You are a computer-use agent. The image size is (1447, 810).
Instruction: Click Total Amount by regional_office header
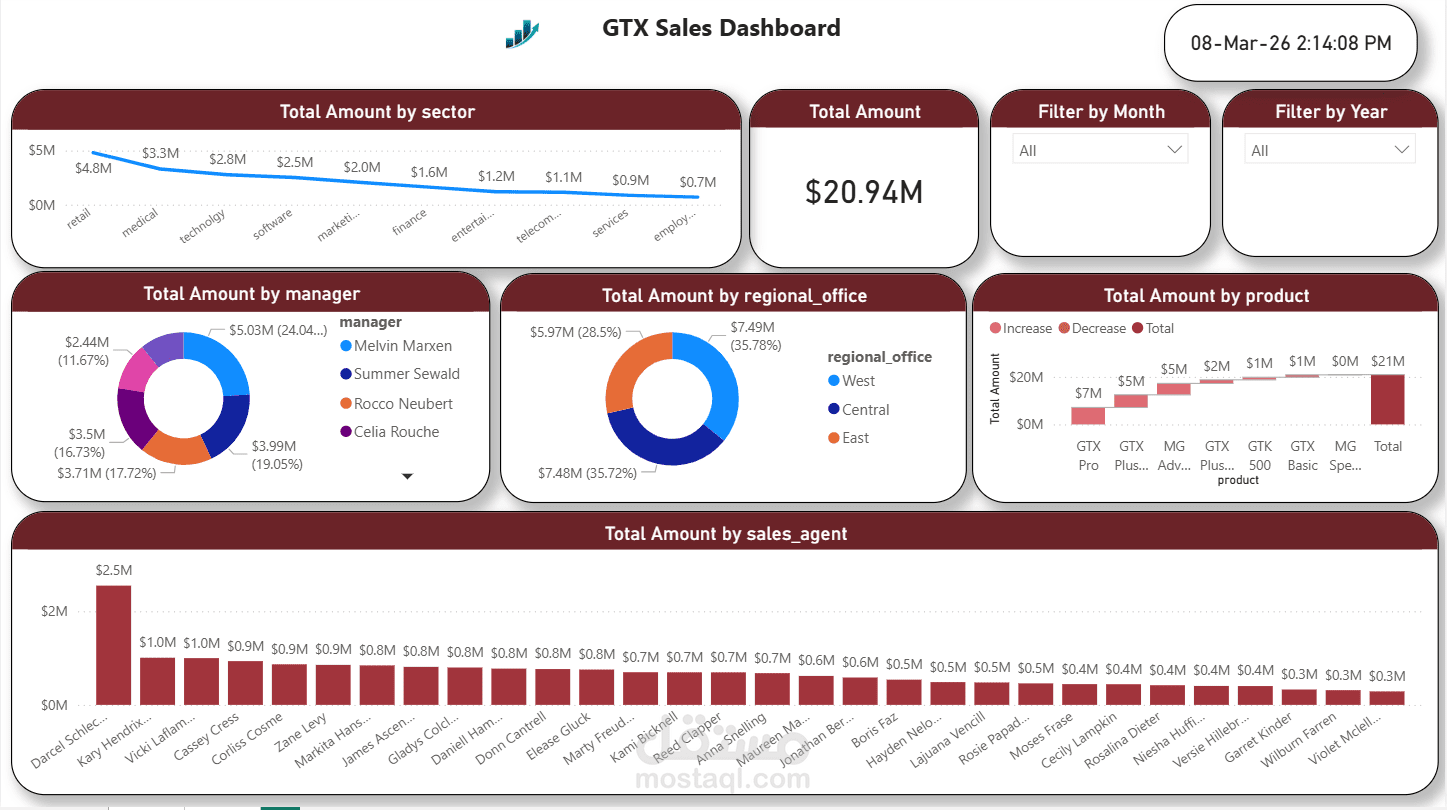coord(735,295)
